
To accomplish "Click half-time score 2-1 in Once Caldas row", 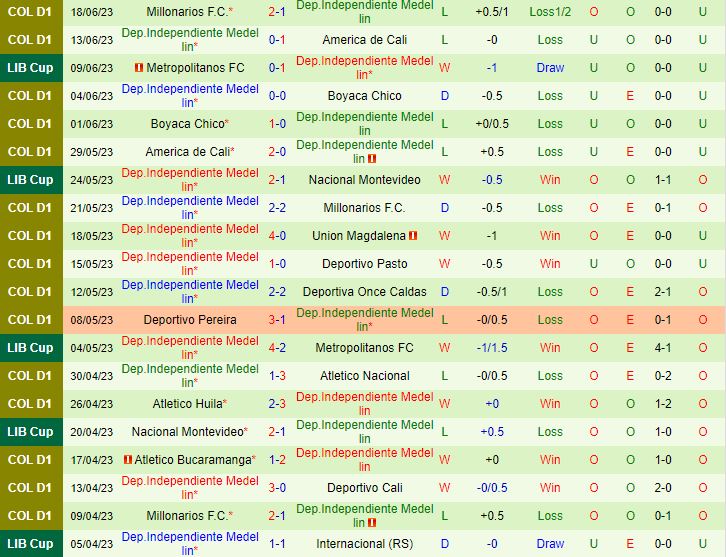I will (663, 292).
